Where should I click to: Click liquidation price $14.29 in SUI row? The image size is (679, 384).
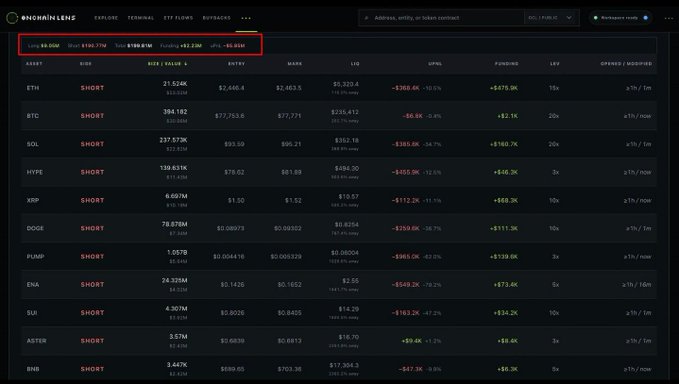tap(349, 309)
